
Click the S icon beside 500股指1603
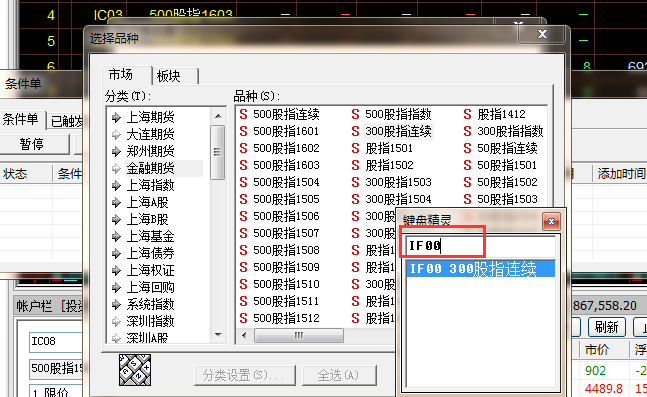(243, 165)
